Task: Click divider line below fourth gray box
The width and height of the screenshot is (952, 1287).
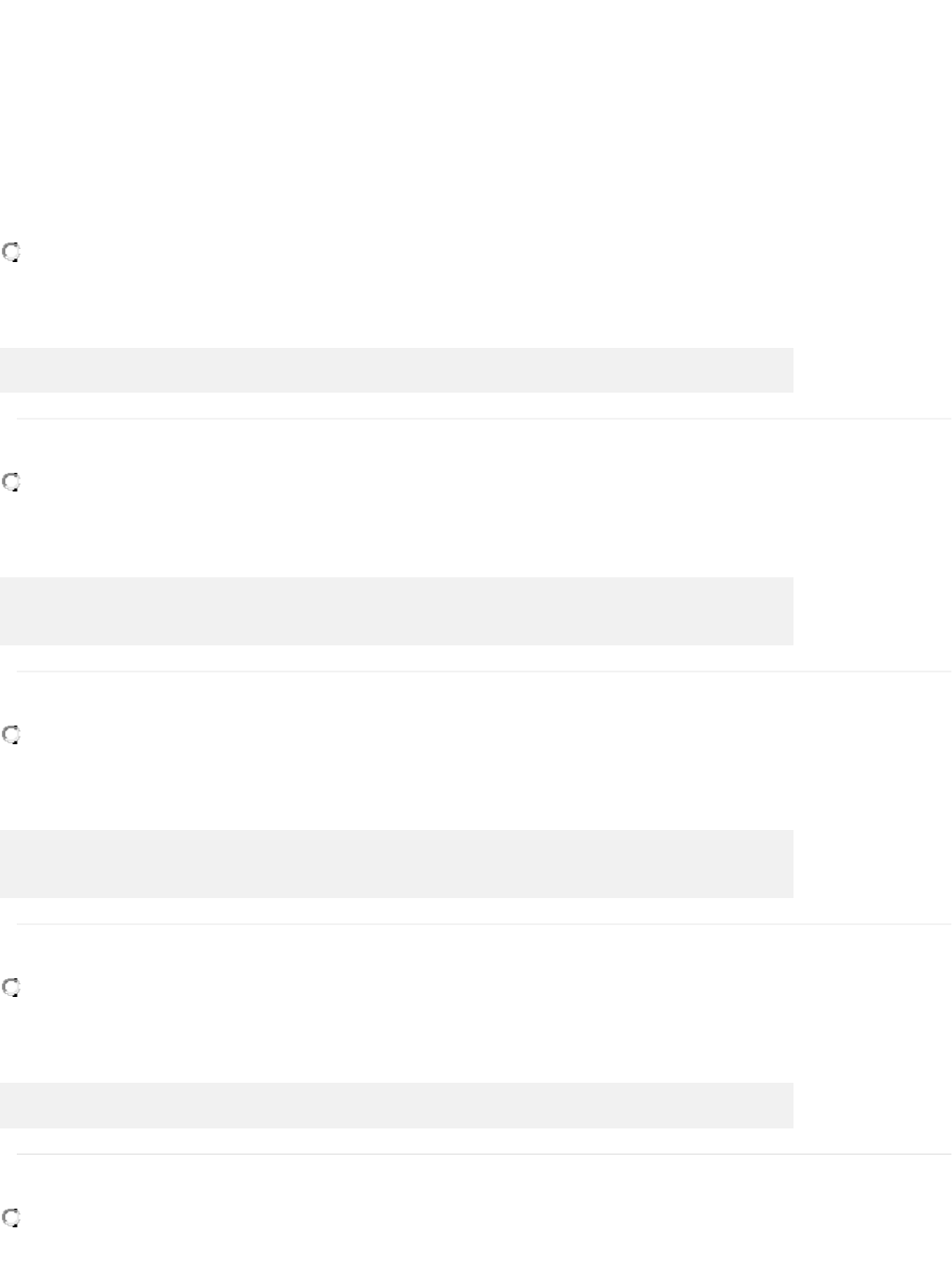Action: [x=484, y=1154]
